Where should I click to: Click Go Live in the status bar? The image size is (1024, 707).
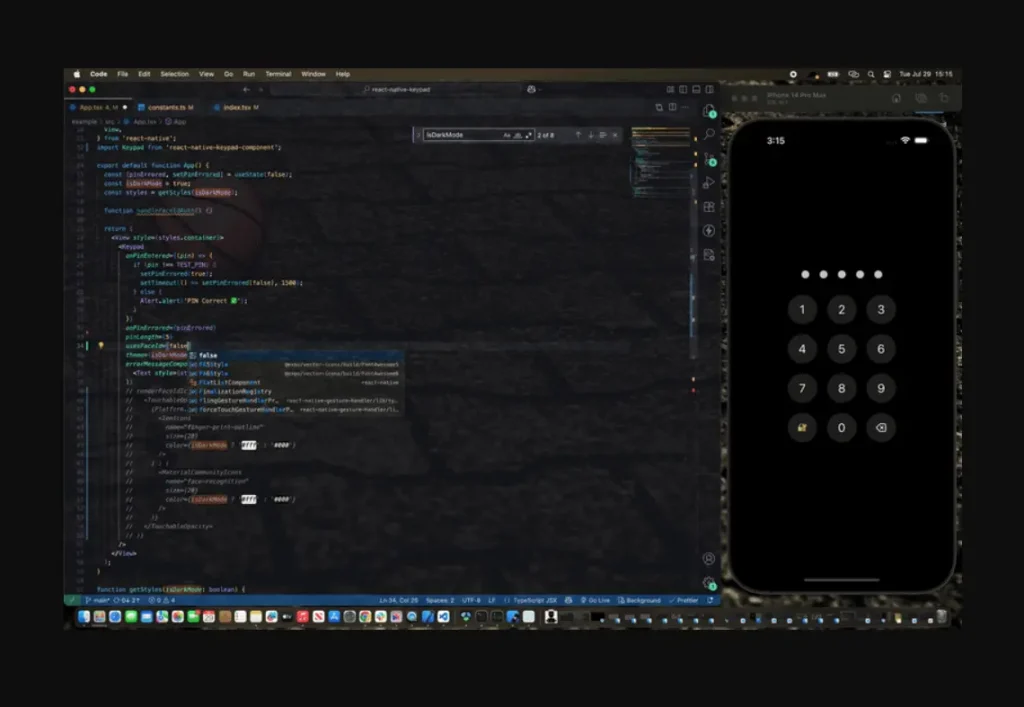pos(596,600)
